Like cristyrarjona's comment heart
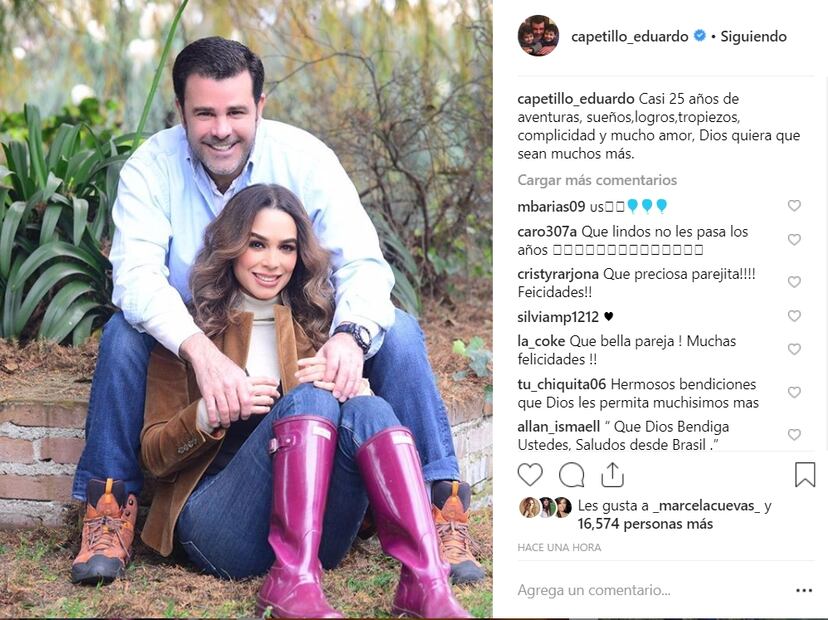The width and height of the screenshot is (828, 620). tap(794, 282)
